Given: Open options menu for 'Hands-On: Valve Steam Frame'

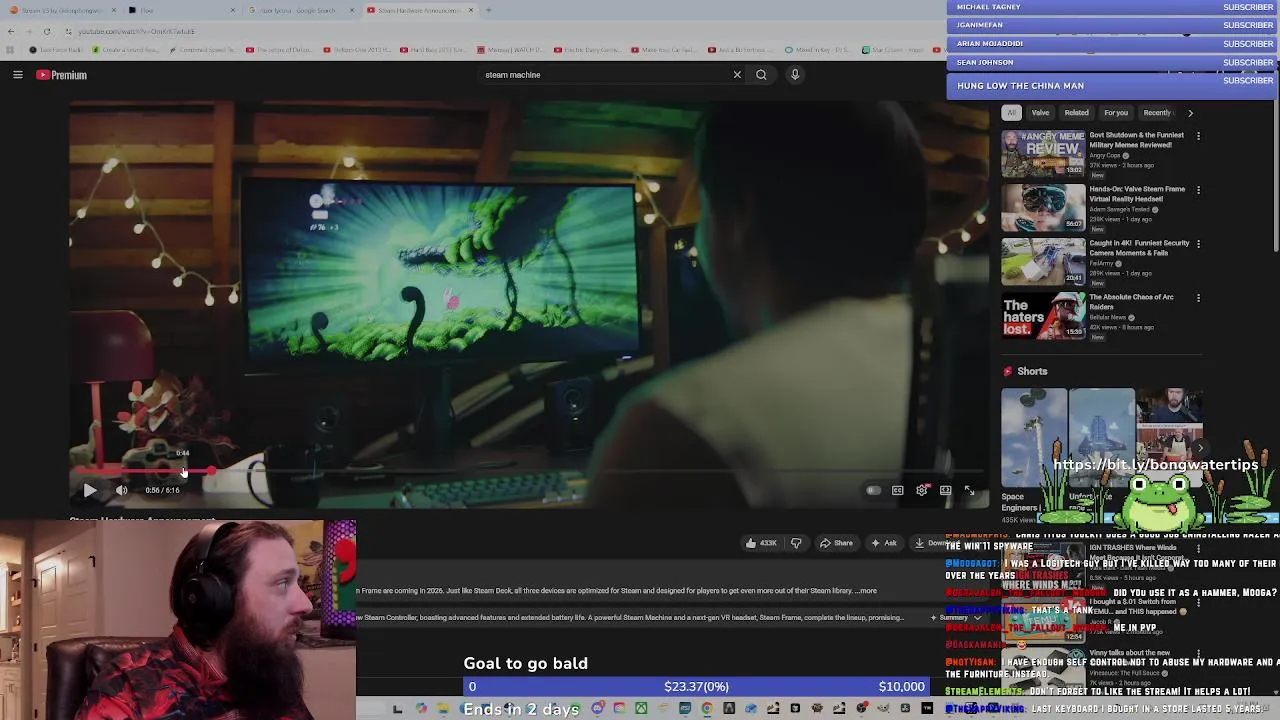Looking at the screenshot, I should pyautogui.click(x=1198, y=190).
